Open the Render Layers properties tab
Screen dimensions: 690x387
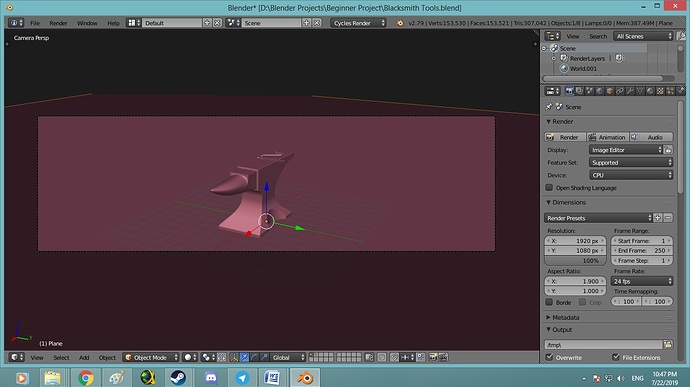[580, 91]
